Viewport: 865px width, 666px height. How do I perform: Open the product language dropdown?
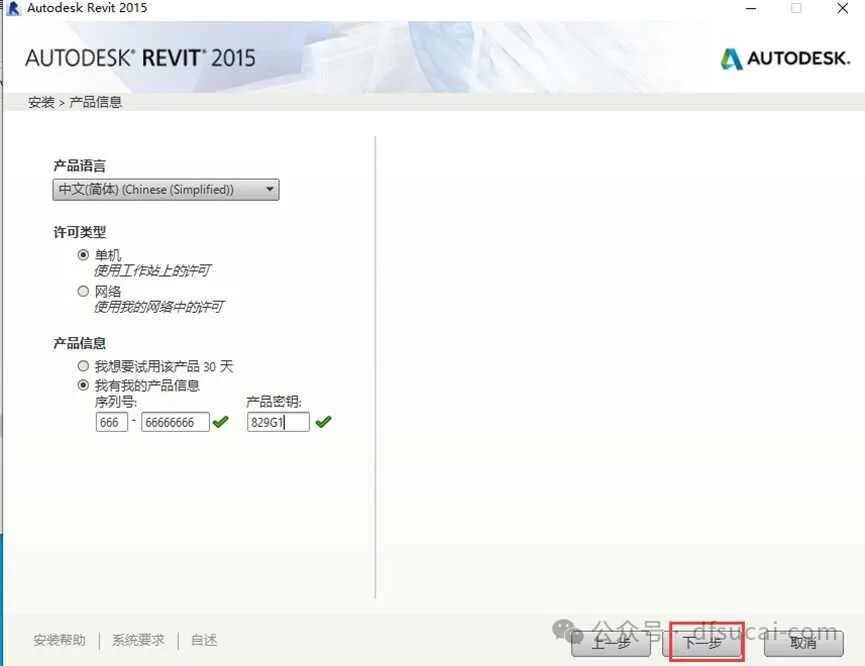click(x=166, y=190)
